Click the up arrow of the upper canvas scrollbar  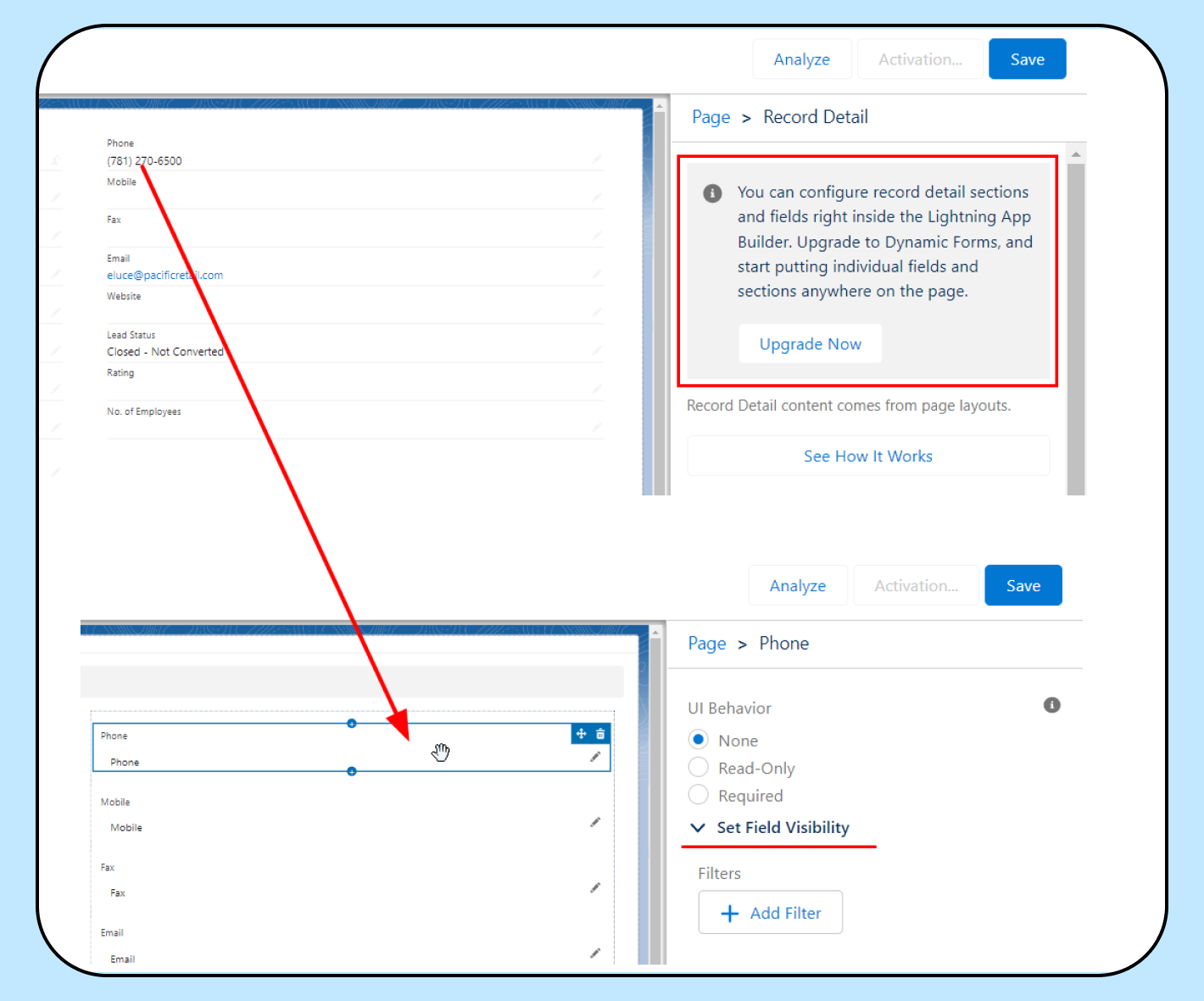[659, 106]
